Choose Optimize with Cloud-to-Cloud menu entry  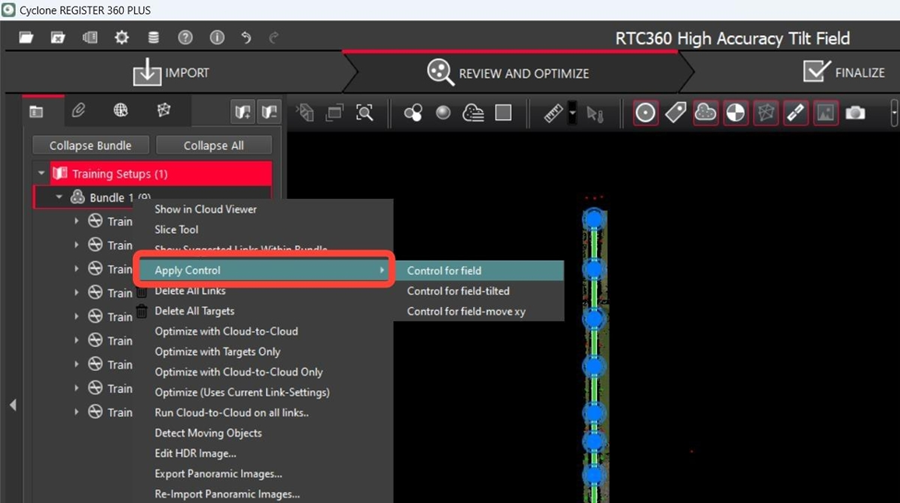pos(226,331)
